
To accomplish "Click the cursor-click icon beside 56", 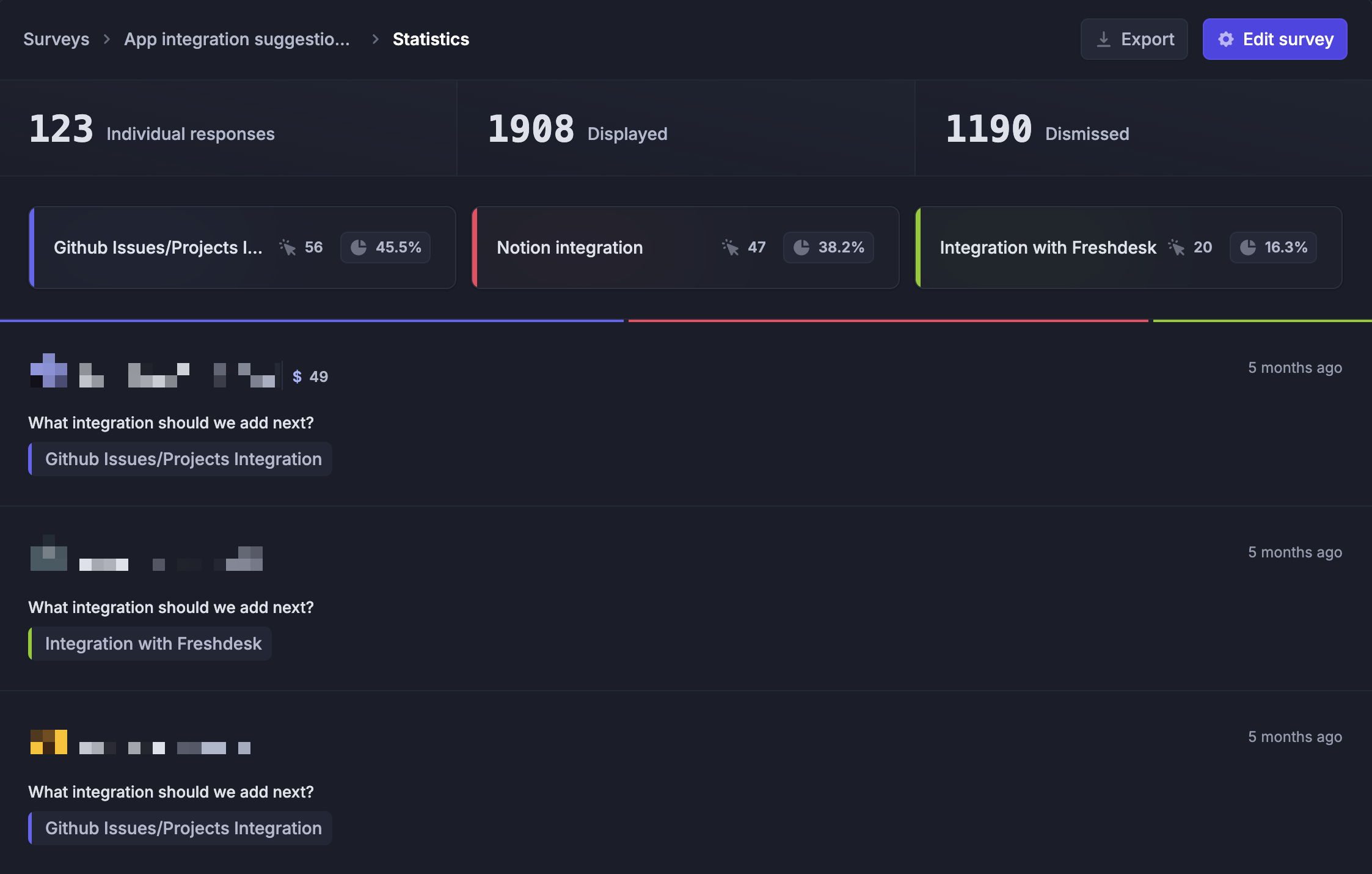I will tap(288, 247).
